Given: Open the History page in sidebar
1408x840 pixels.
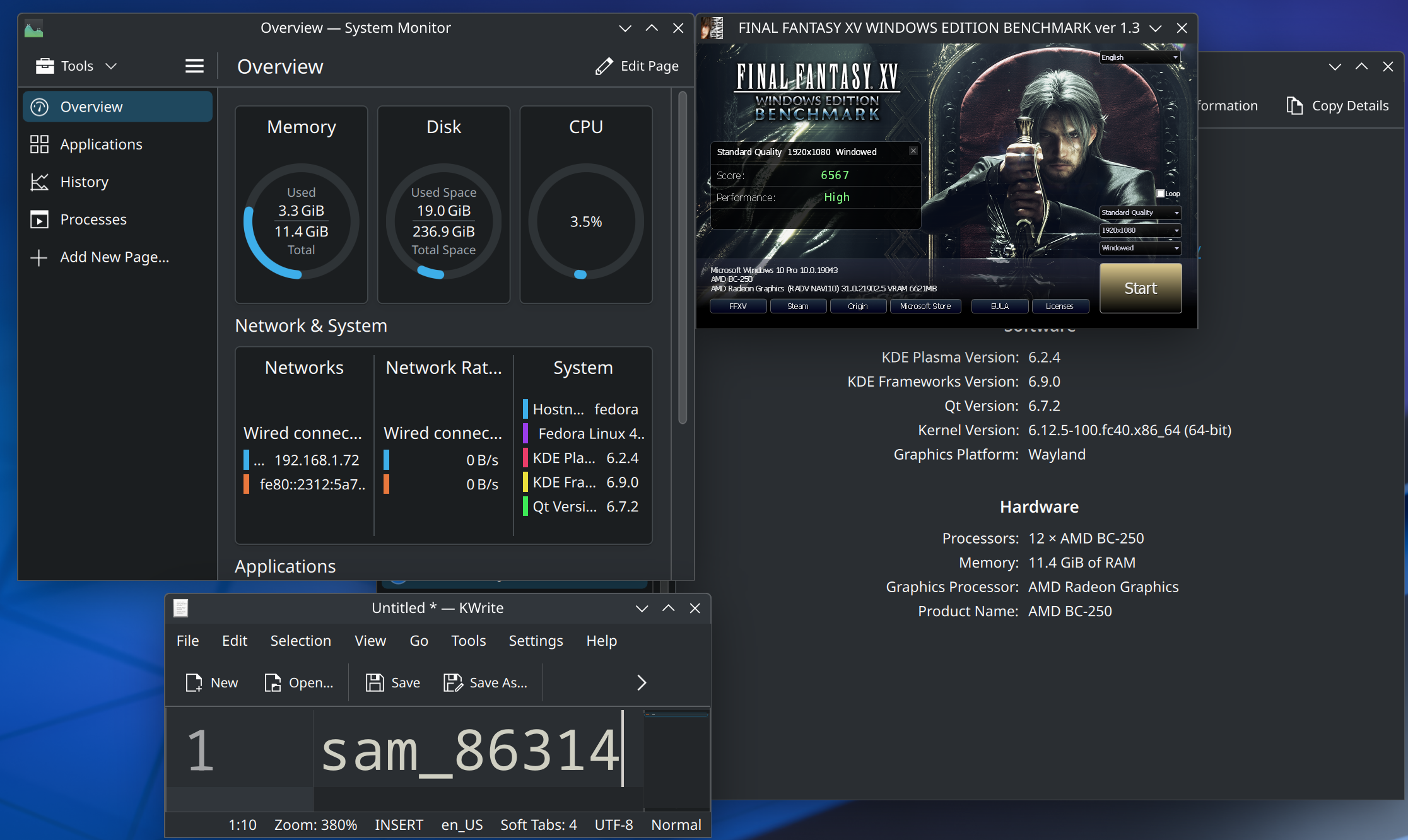Looking at the screenshot, I should 118,182.
